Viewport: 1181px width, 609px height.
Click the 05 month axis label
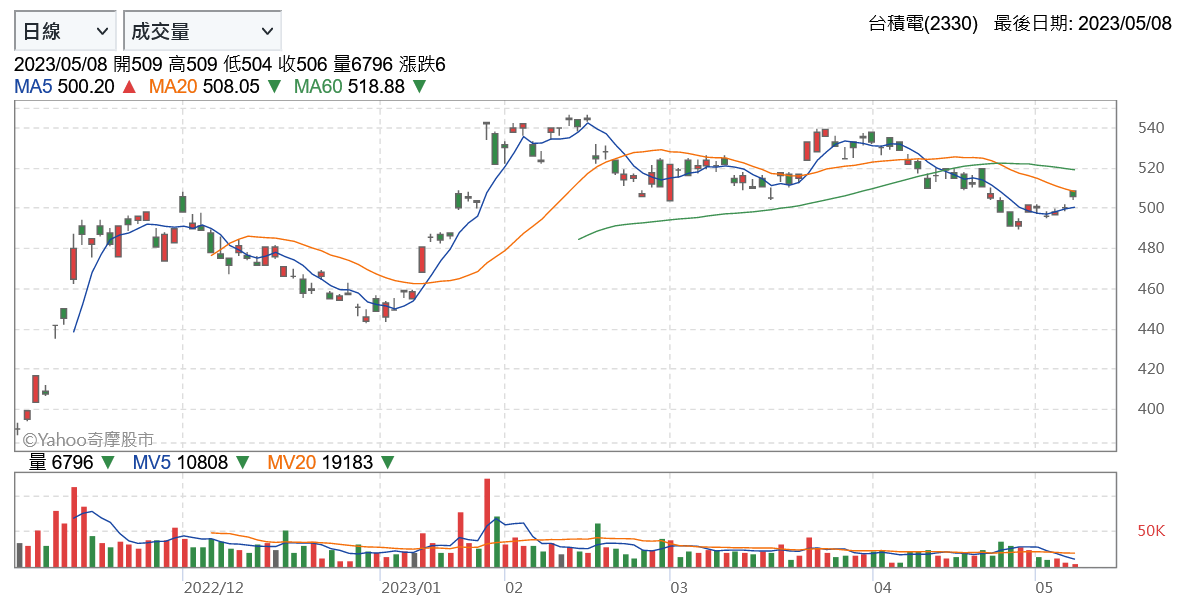point(1044,587)
